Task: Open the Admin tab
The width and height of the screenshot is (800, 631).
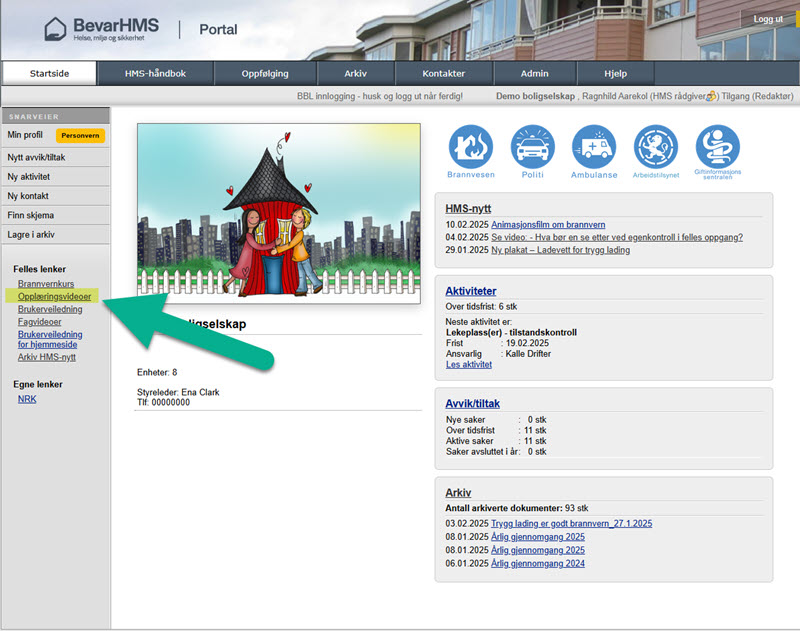Action: pyautogui.click(x=534, y=73)
